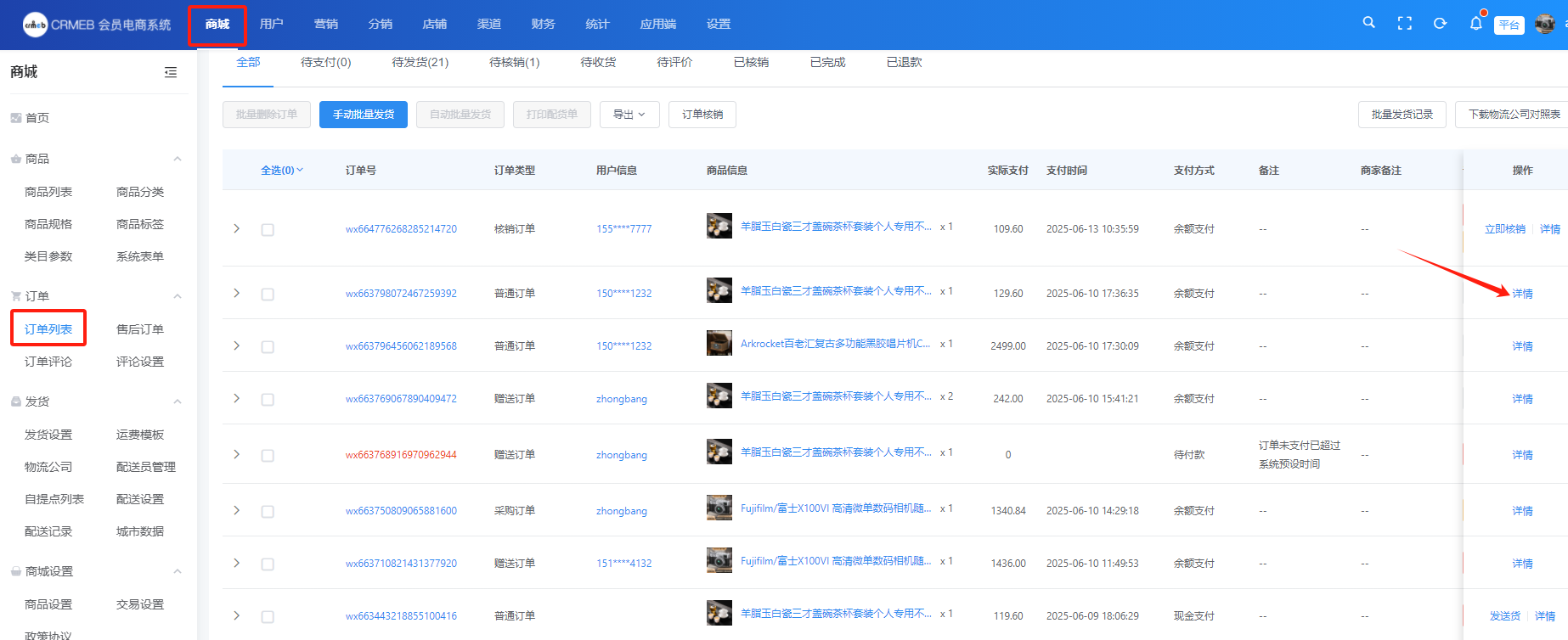1568x640 pixels.
Task: Click the Arkrocket product thumbnail image
Action: click(x=719, y=344)
